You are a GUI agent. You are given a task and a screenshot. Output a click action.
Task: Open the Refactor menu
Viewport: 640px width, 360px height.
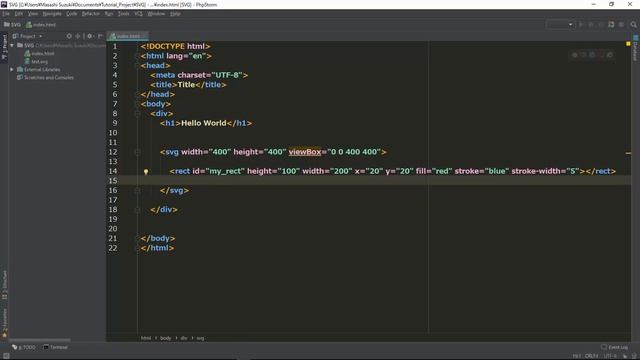91,13
